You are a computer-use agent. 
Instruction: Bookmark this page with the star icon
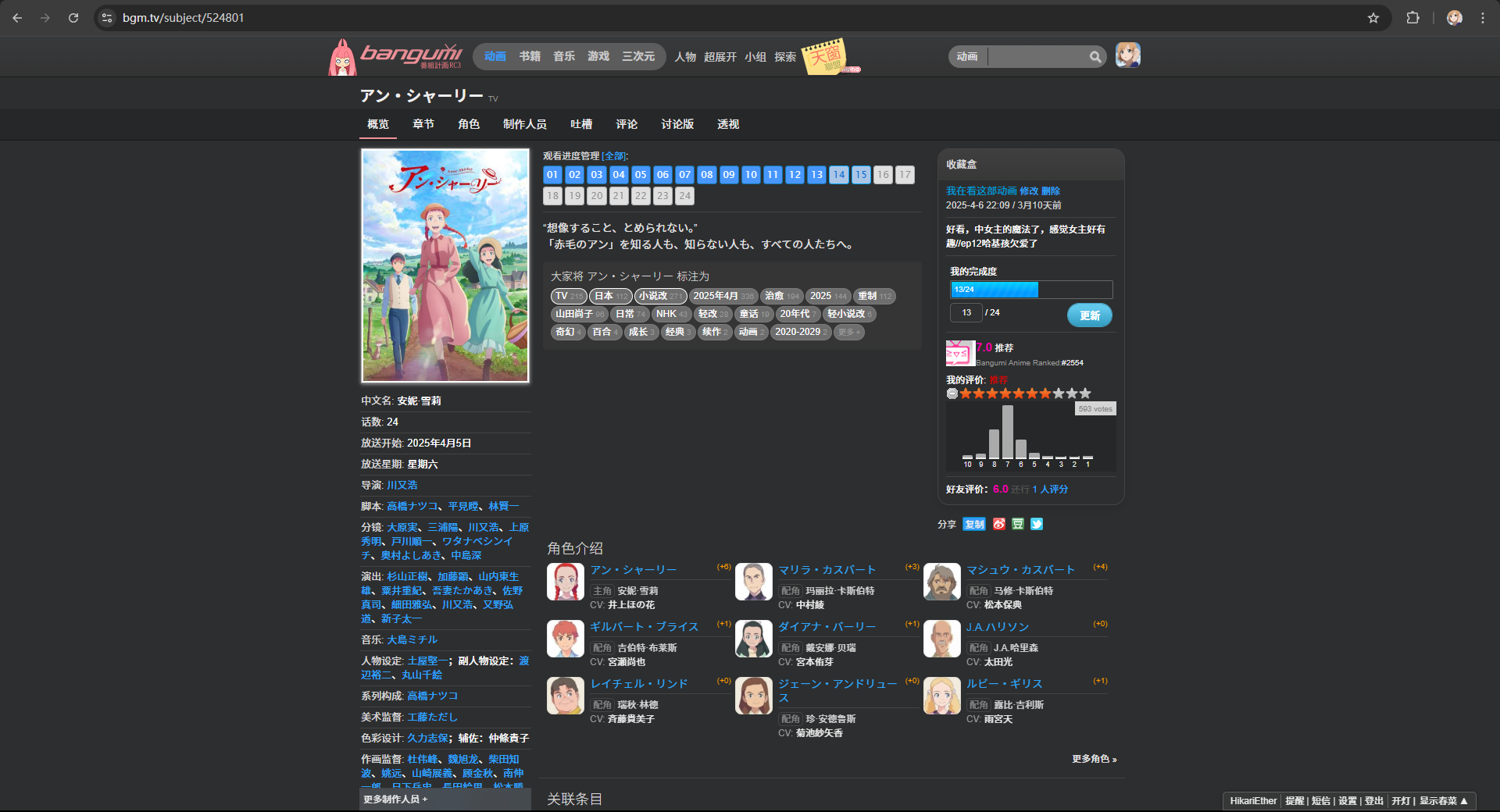coord(1373,17)
